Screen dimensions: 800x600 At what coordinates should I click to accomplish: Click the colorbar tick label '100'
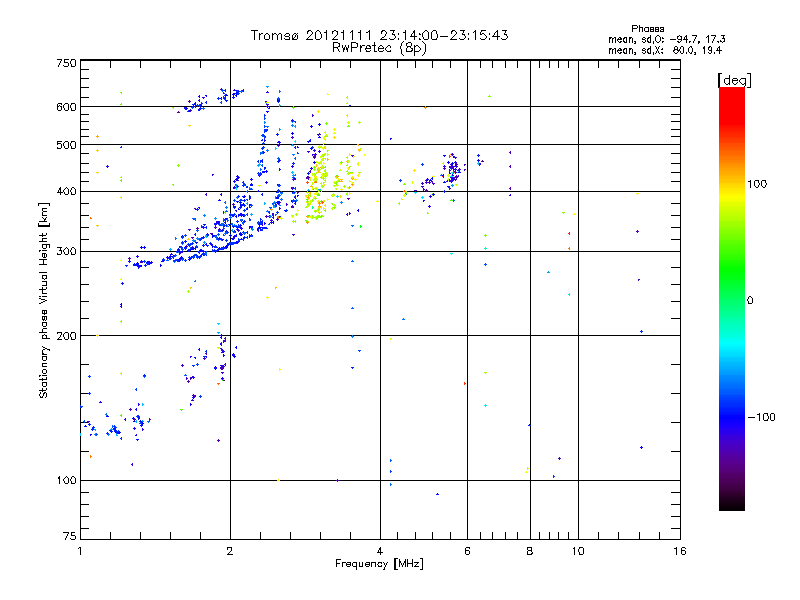(757, 184)
